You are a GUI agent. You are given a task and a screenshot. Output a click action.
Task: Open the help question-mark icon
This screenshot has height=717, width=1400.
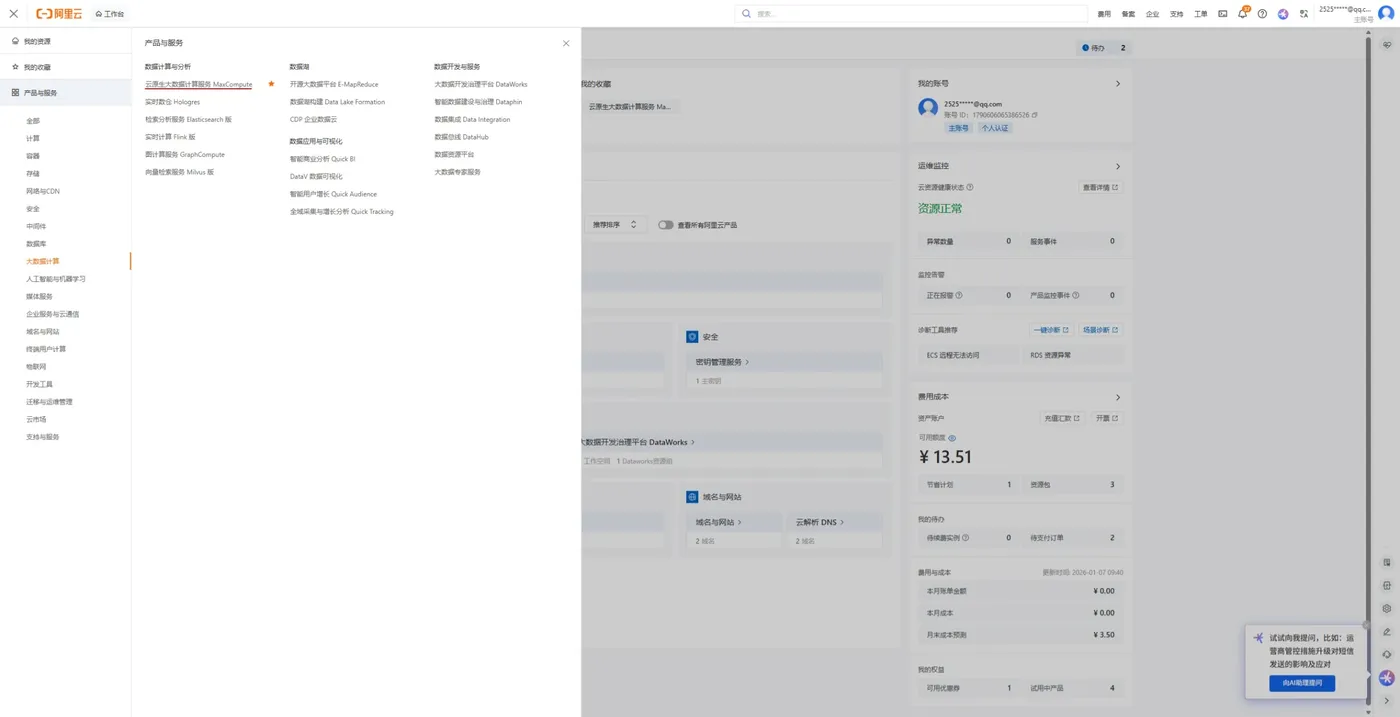coord(1262,14)
